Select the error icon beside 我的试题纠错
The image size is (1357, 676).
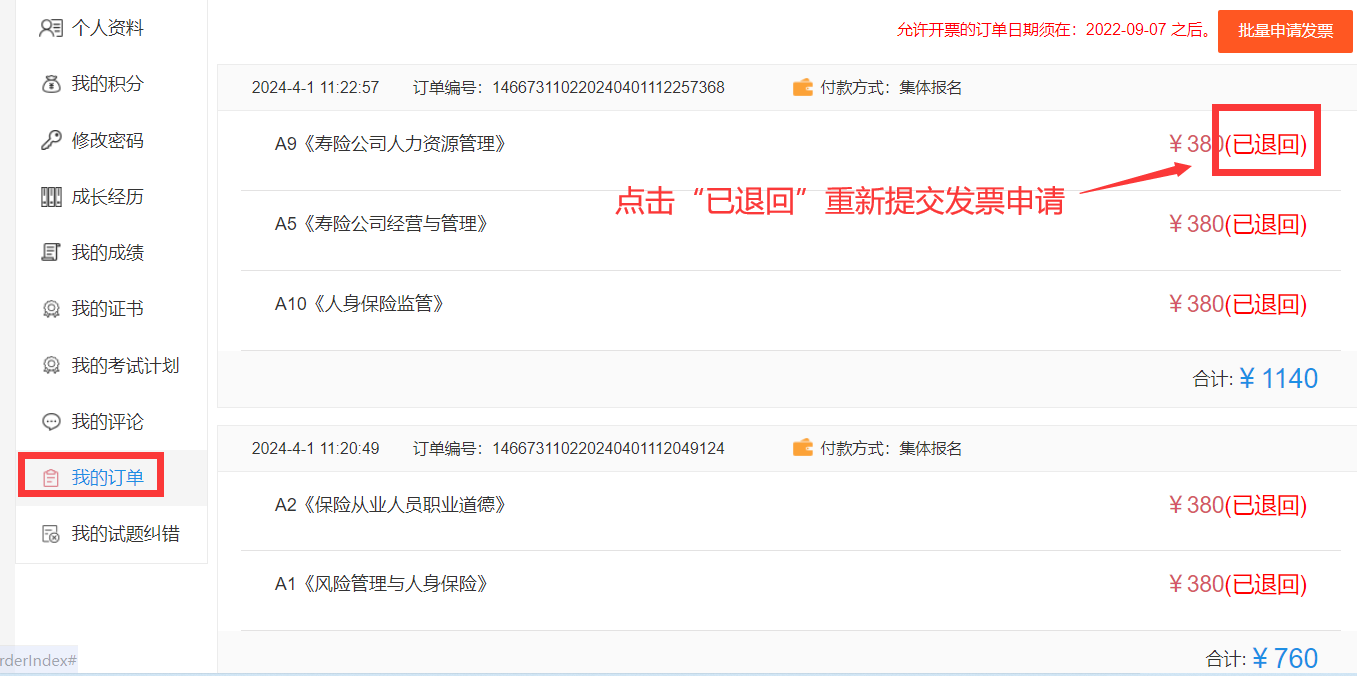[x=51, y=533]
